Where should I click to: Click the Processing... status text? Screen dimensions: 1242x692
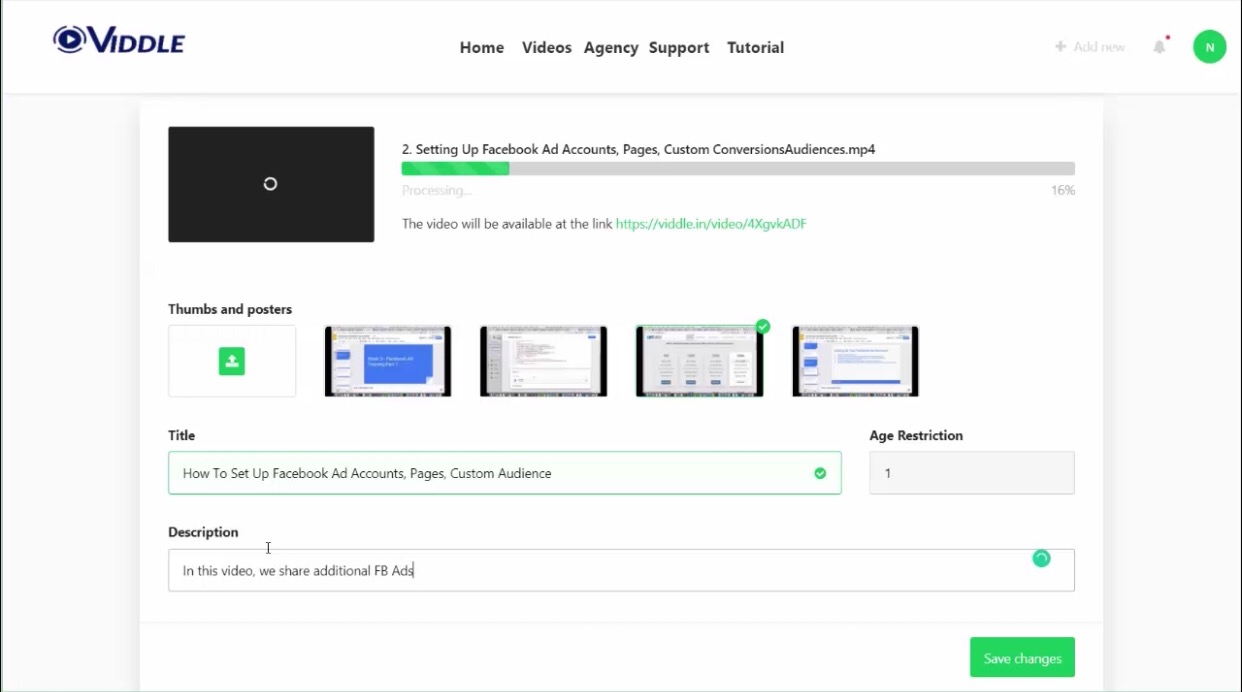click(x=436, y=190)
